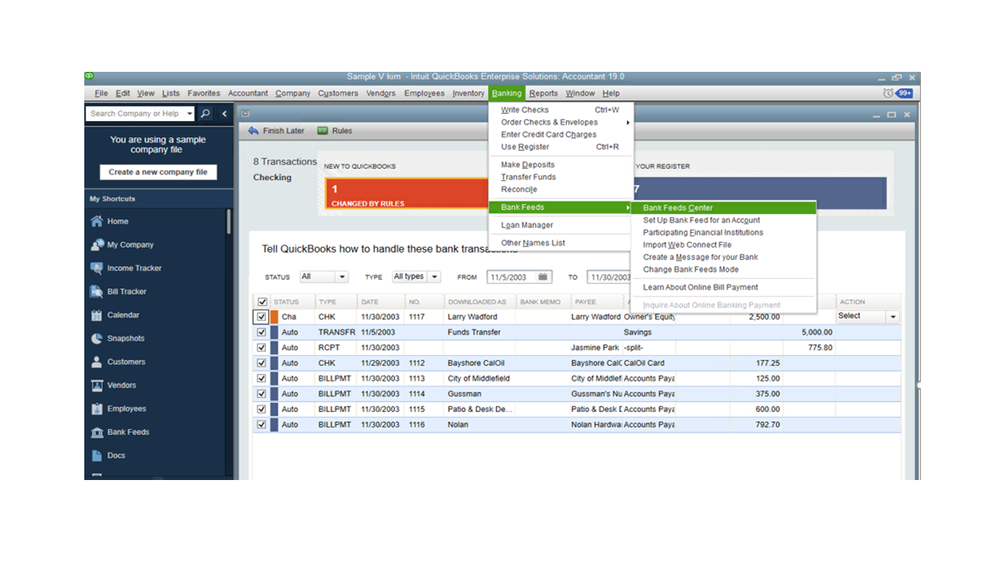Image resolution: width=999 pixels, height=562 pixels.
Task: Collapse the left icon bar arrow
Action: (x=224, y=113)
